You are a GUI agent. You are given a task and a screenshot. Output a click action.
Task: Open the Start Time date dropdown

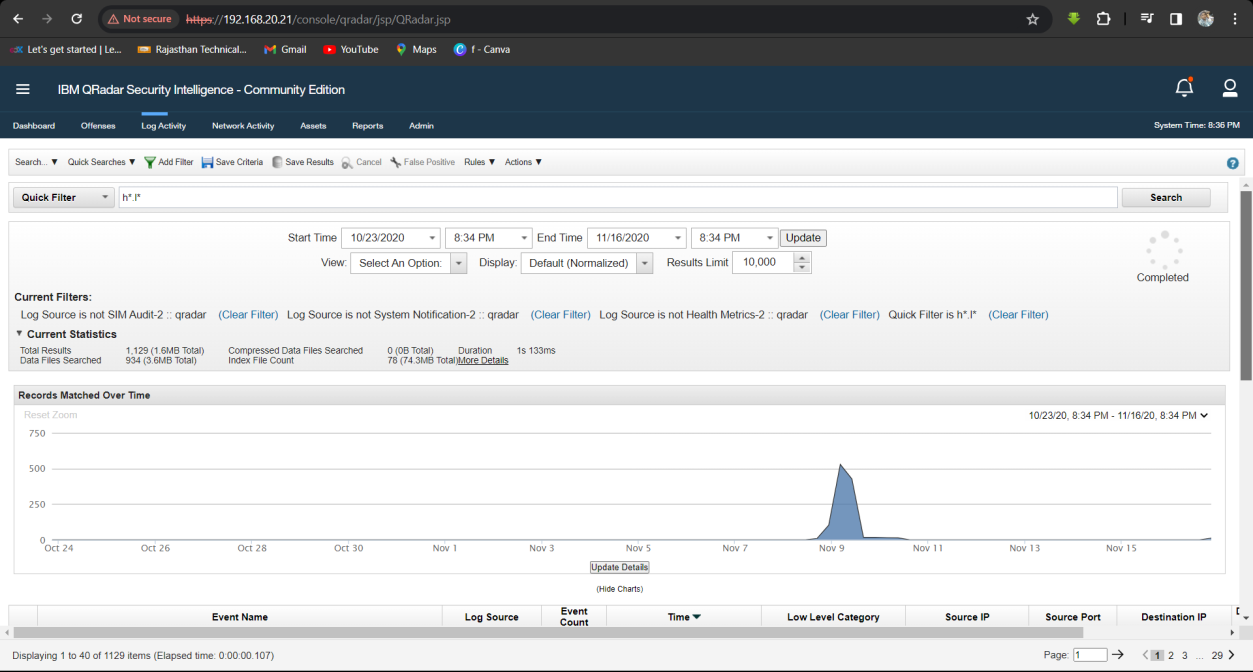(x=390, y=238)
